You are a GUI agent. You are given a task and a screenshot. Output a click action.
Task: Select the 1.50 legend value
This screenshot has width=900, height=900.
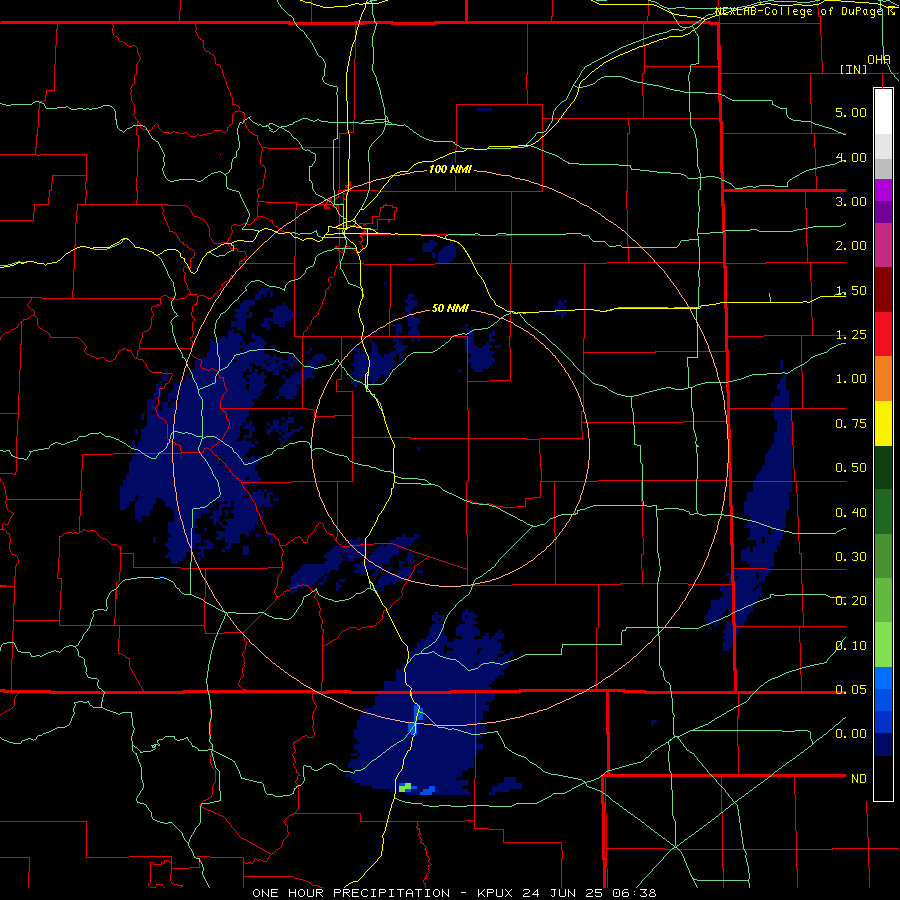(x=851, y=290)
